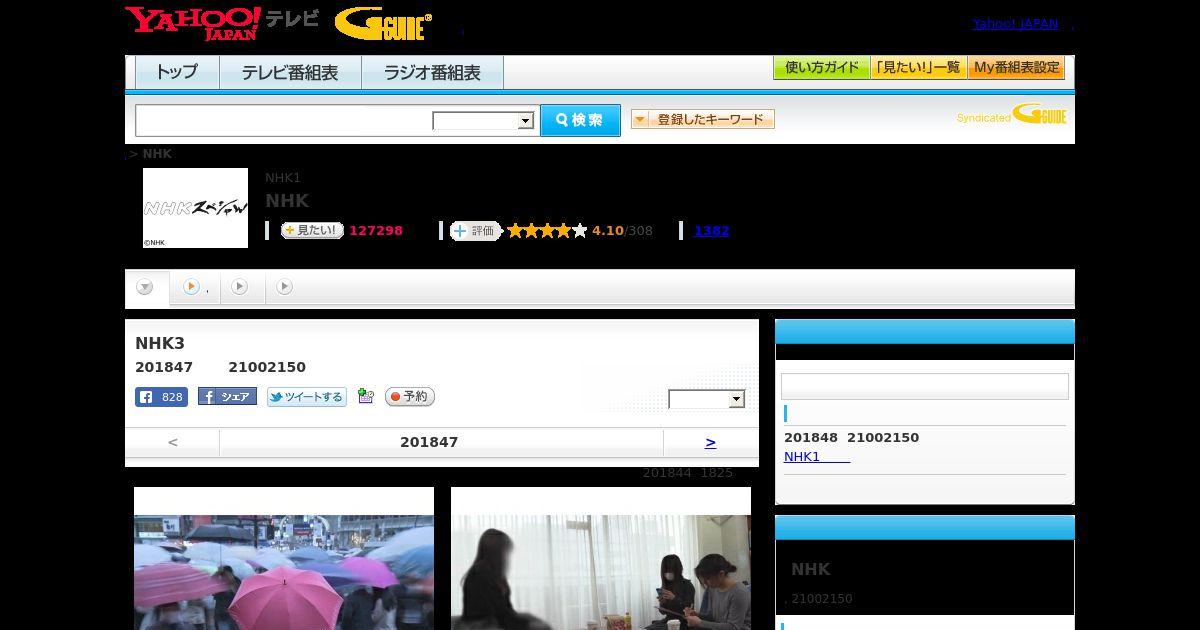Focus the text field in right sidebar

coord(925,387)
